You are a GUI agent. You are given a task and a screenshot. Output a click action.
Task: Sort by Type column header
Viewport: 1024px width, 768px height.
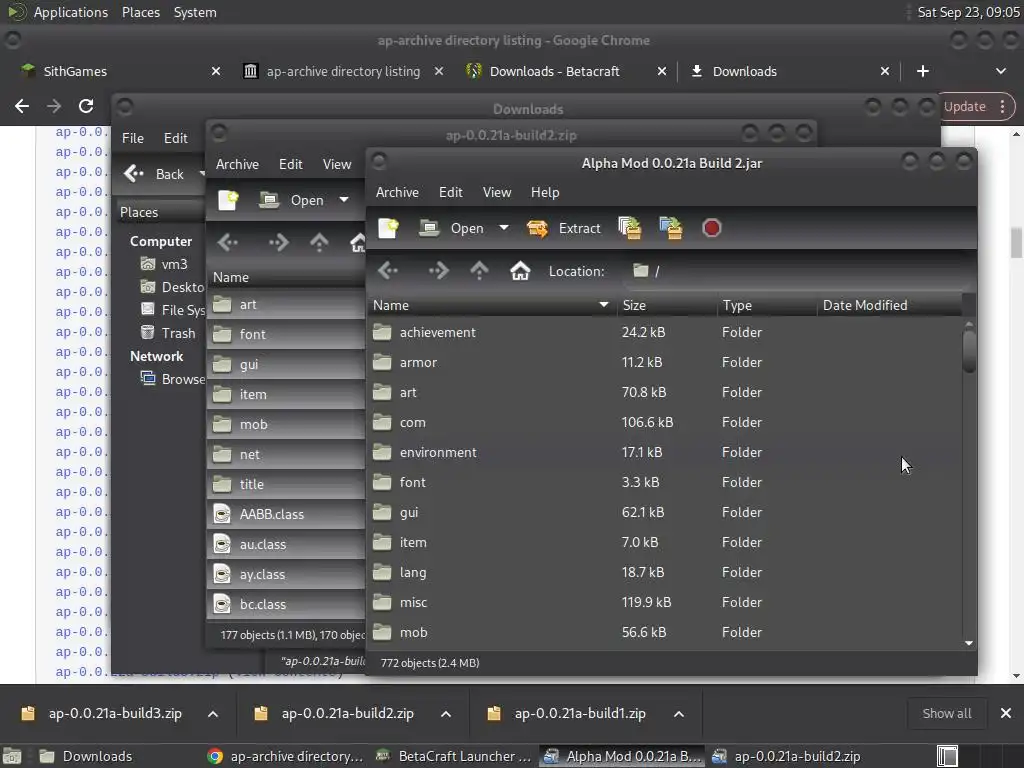(x=767, y=305)
